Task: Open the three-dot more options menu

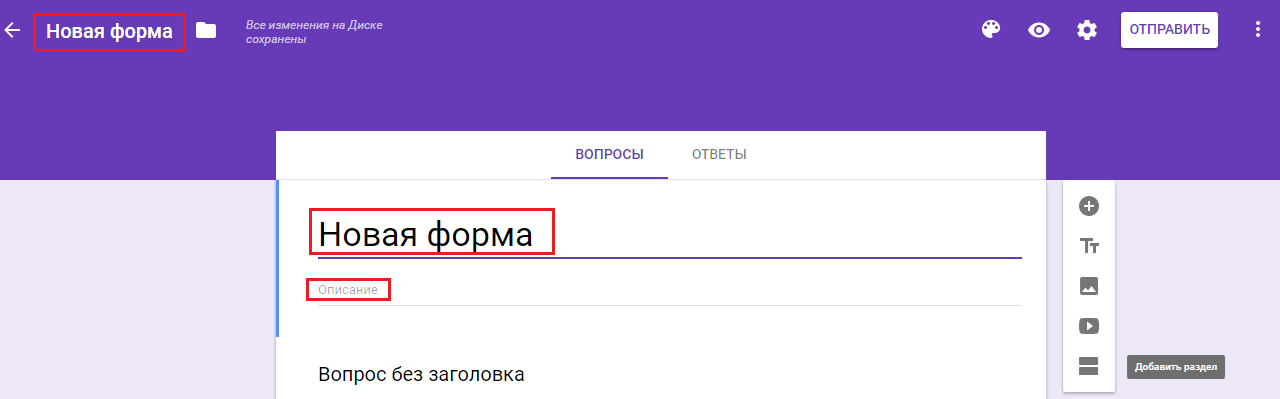Action: 1258,30
